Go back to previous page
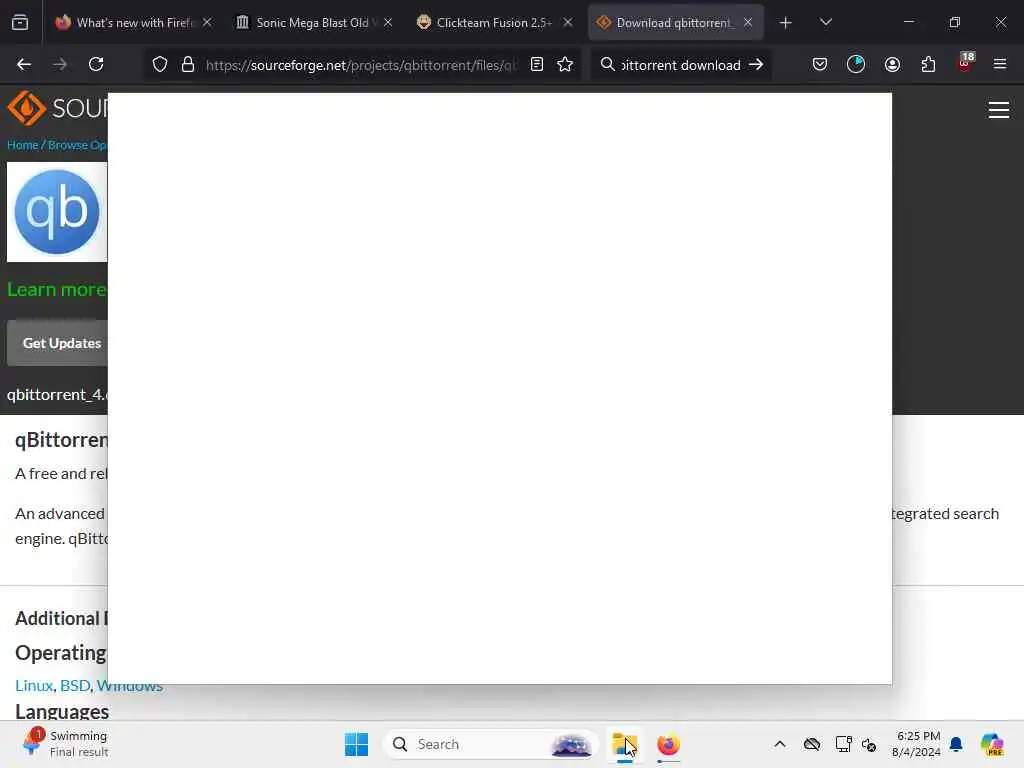1024x768 pixels. coord(24,64)
